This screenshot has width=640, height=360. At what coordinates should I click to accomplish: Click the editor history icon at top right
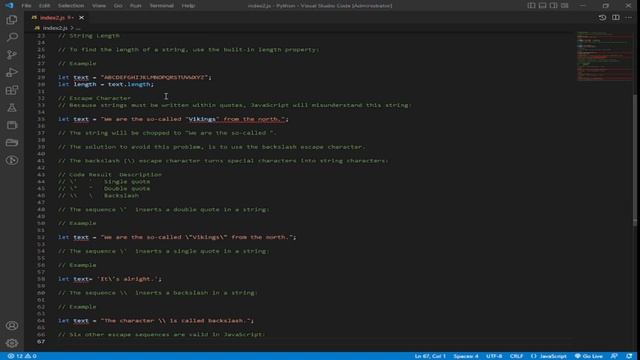602,18
